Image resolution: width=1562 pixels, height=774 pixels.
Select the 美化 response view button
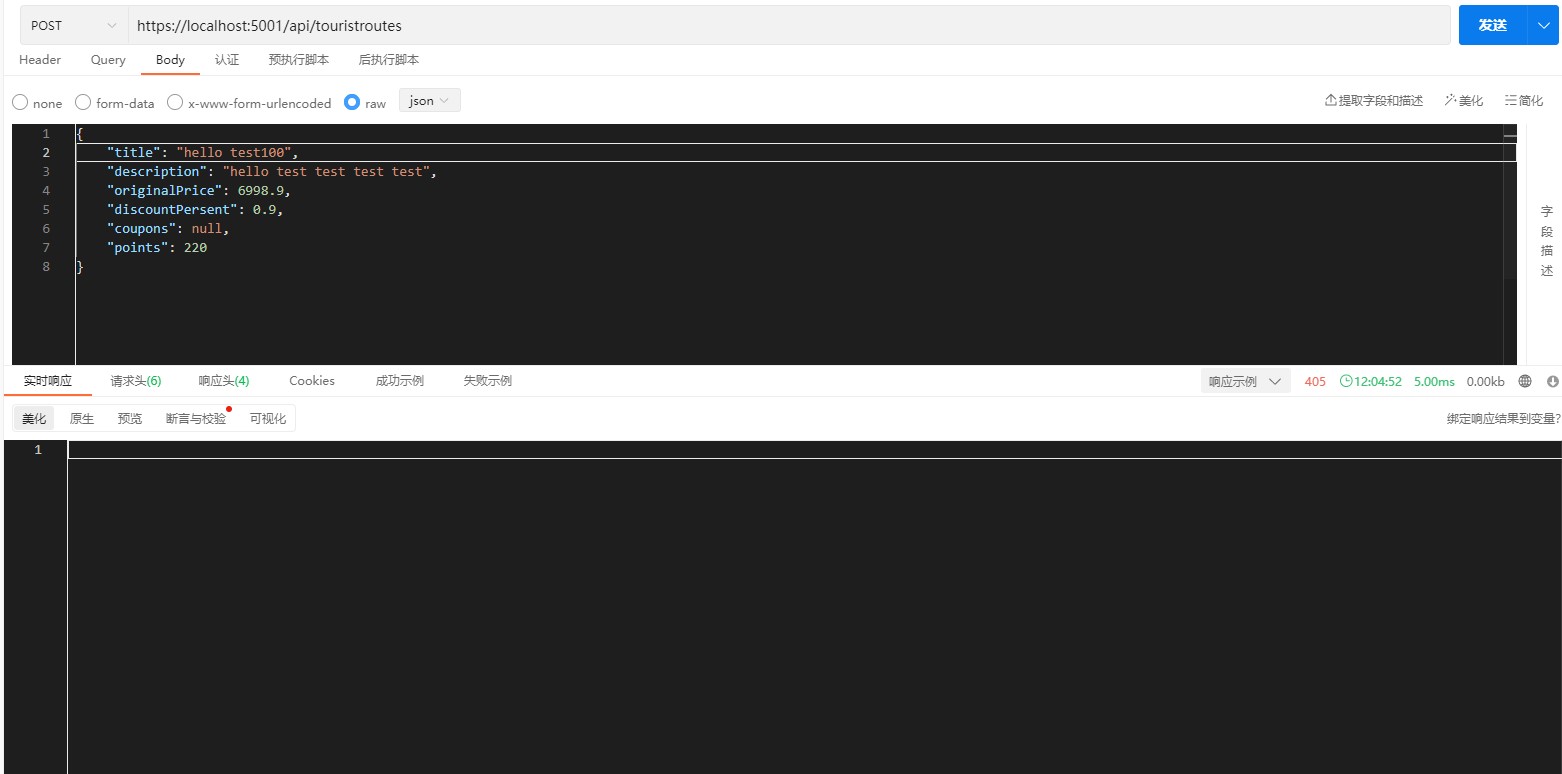point(34,418)
